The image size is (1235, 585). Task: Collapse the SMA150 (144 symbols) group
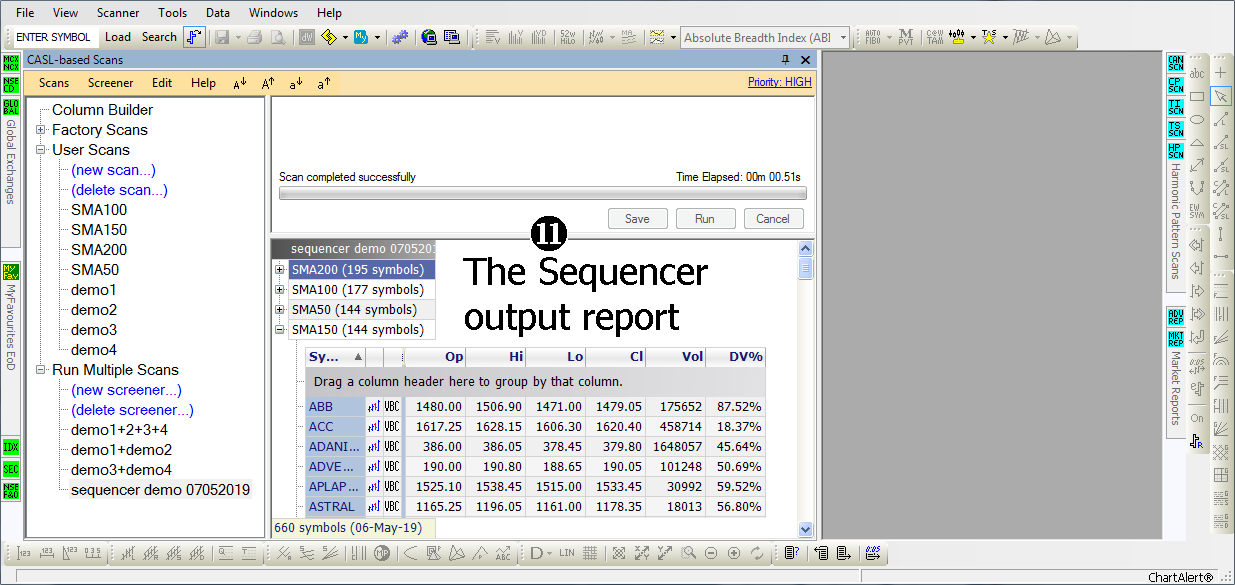click(280, 330)
